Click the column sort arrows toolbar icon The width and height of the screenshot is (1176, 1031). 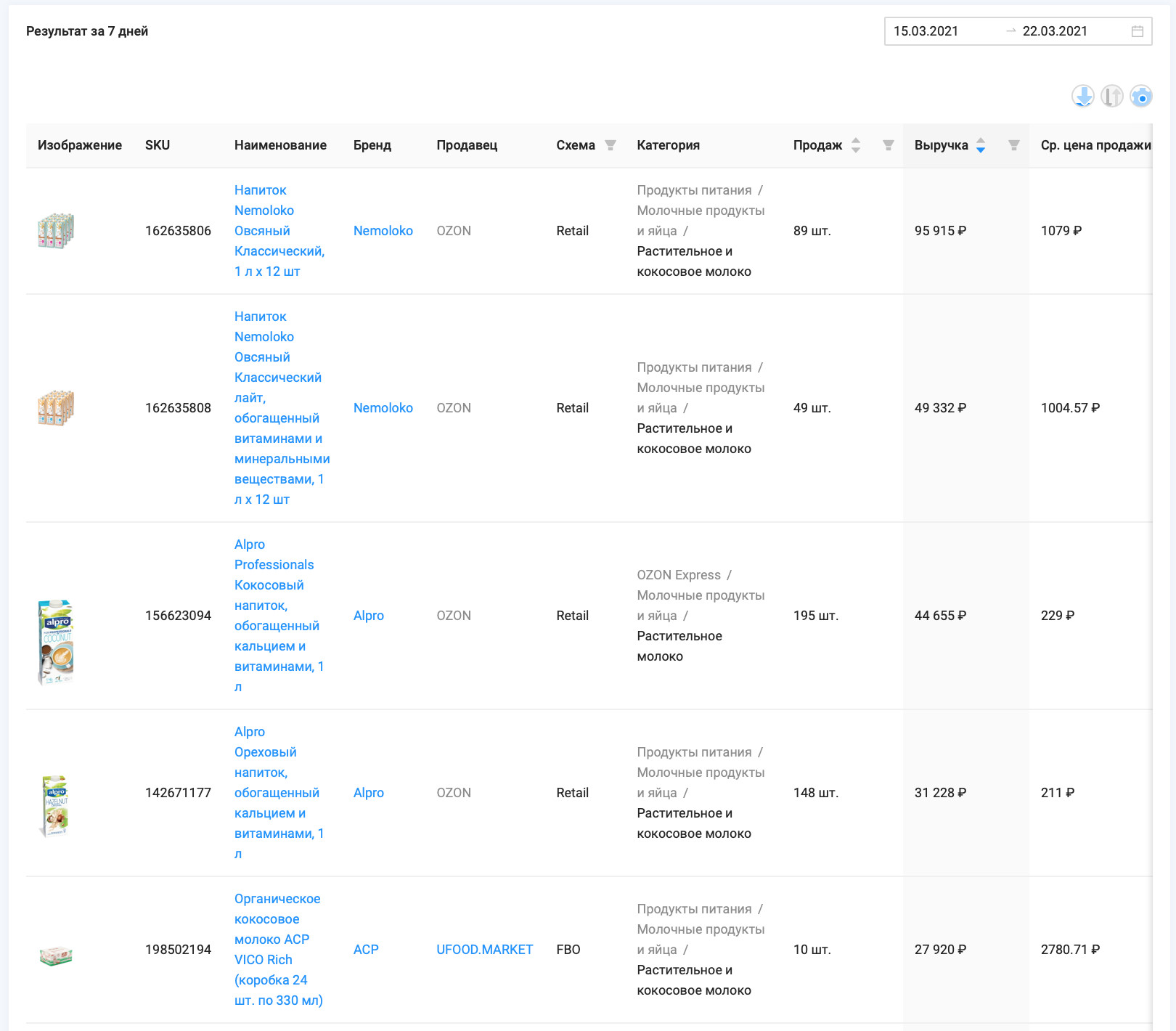pyautogui.click(x=1112, y=96)
